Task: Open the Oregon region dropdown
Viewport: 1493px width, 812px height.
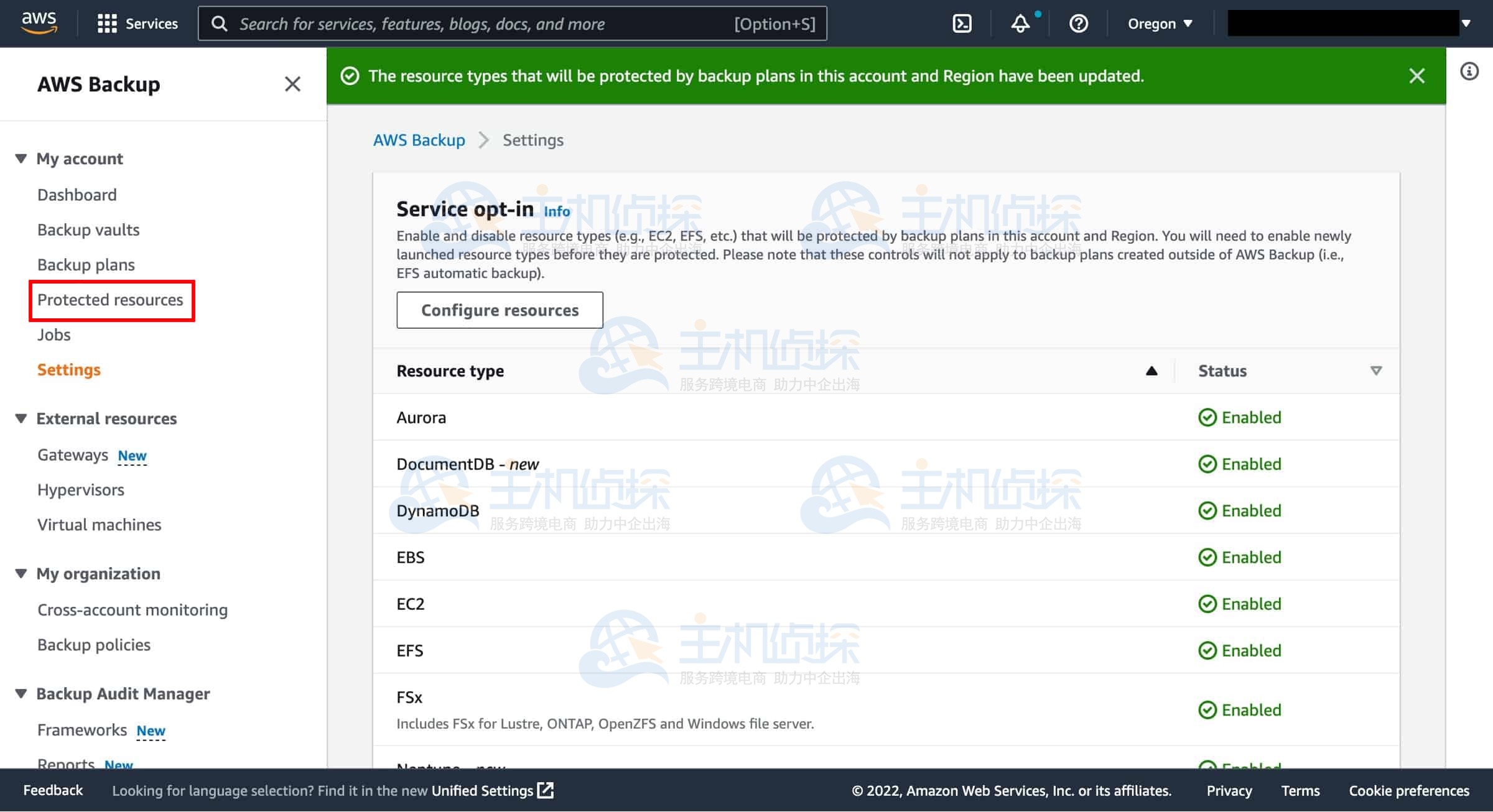Action: 1160,24
